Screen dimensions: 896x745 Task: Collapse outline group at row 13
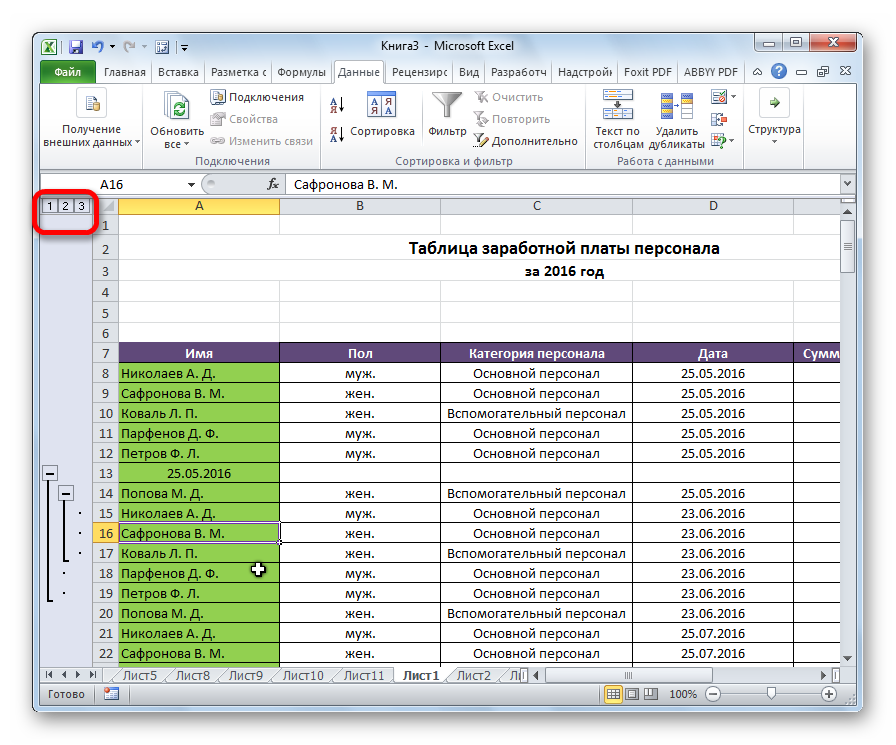click(49, 473)
